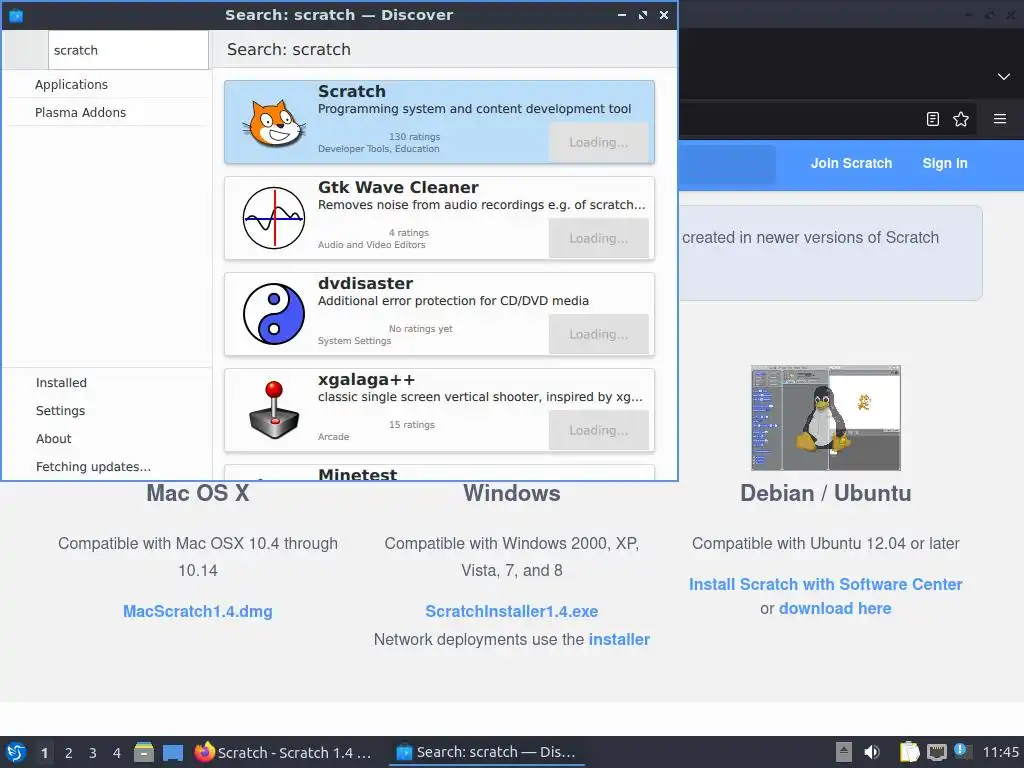
Task: Switch to virtual desktop 1
Action: point(44,753)
